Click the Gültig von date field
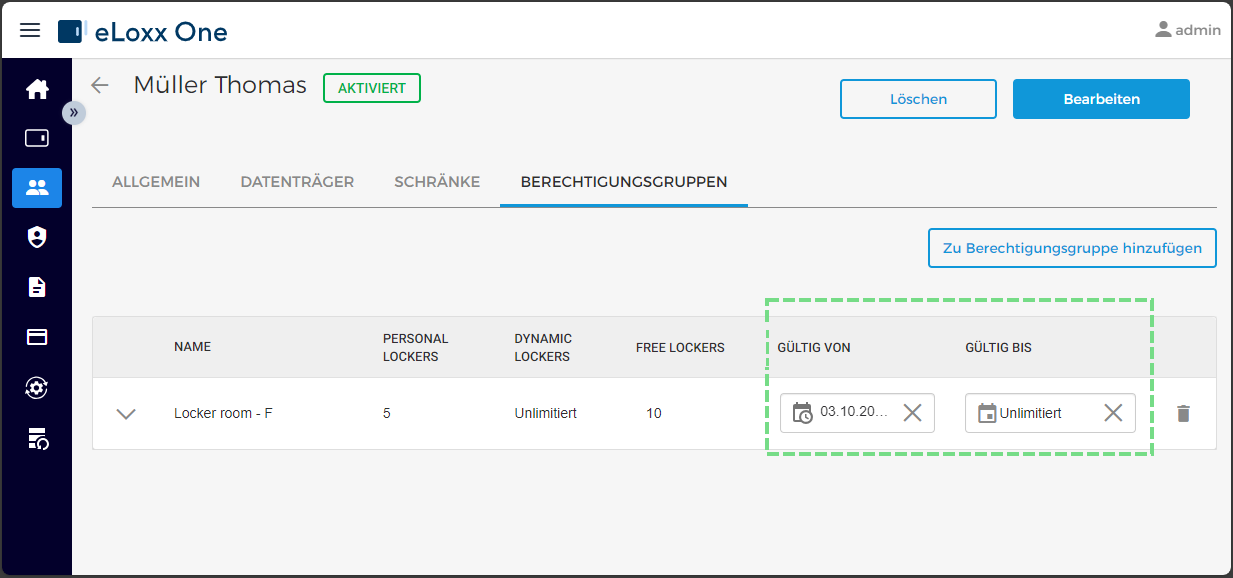Screen dimensions: 1233x578 (x=857, y=413)
